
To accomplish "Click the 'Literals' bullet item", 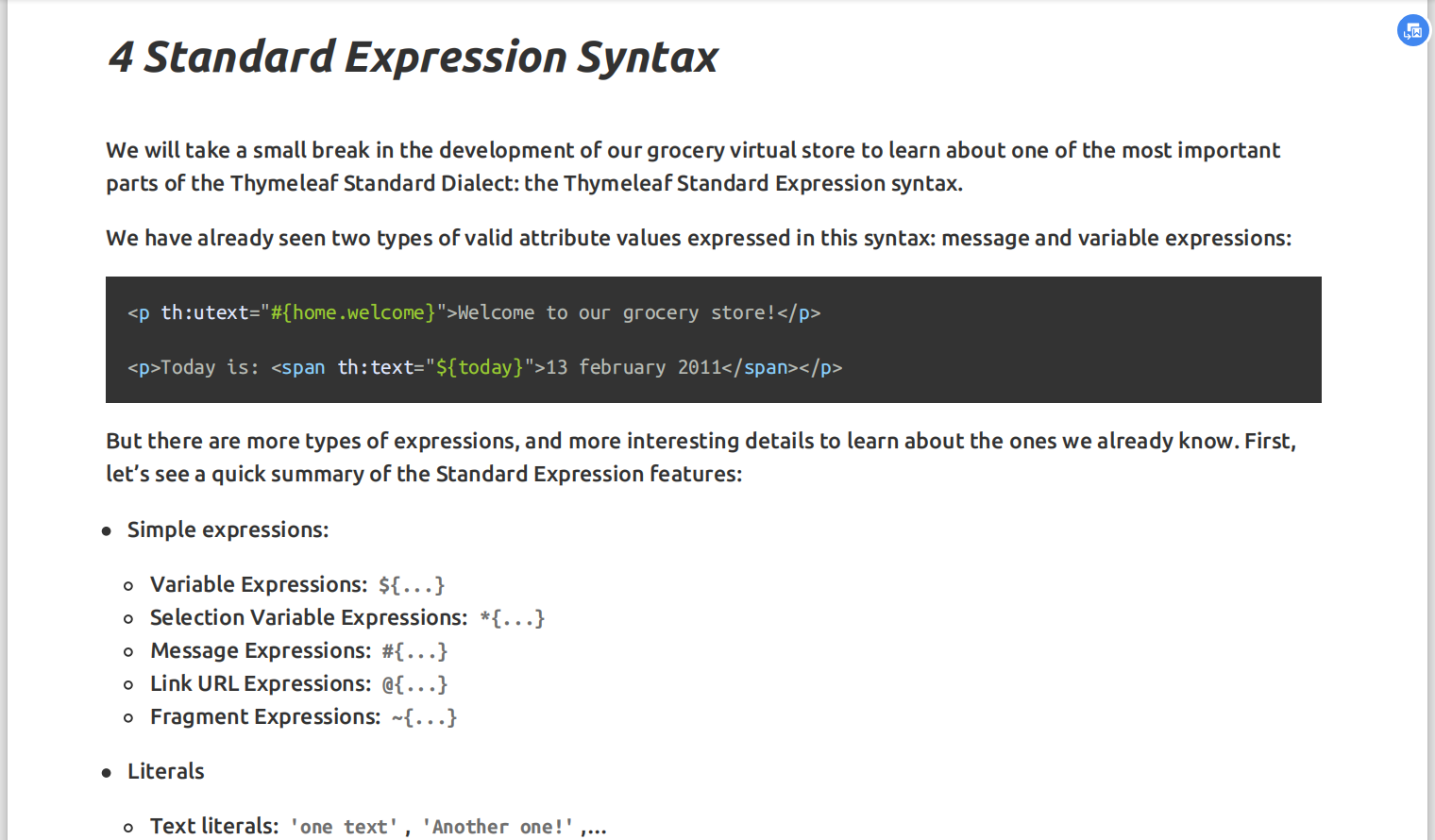I will [166, 771].
